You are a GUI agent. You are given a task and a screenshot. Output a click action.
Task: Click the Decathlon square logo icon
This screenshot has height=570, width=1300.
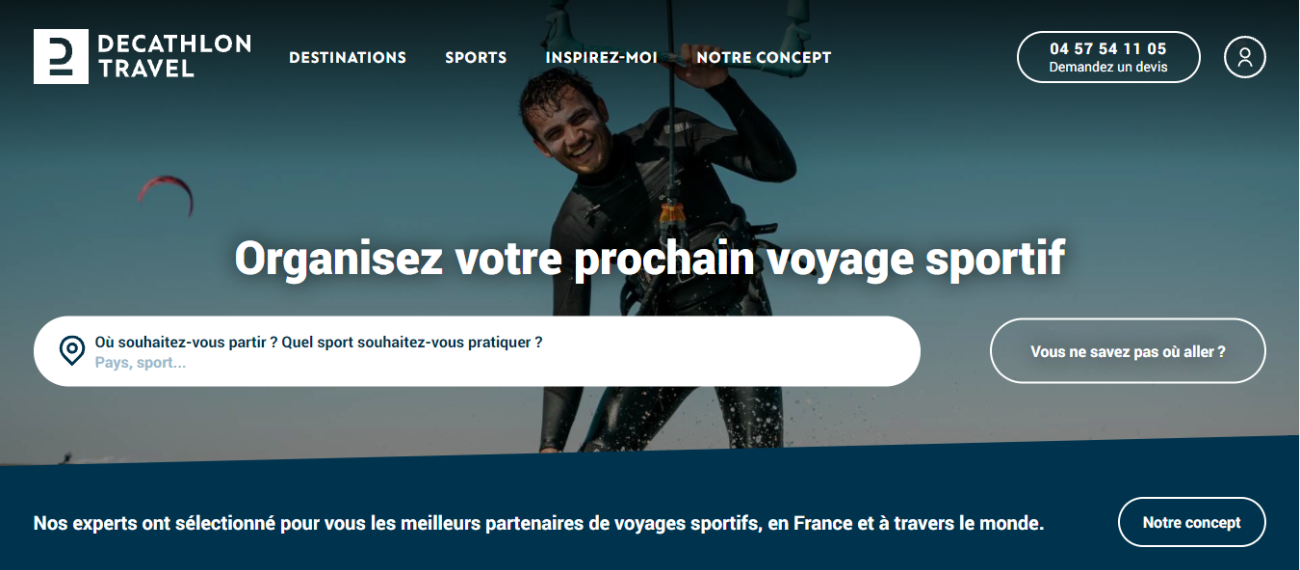coord(61,57)
